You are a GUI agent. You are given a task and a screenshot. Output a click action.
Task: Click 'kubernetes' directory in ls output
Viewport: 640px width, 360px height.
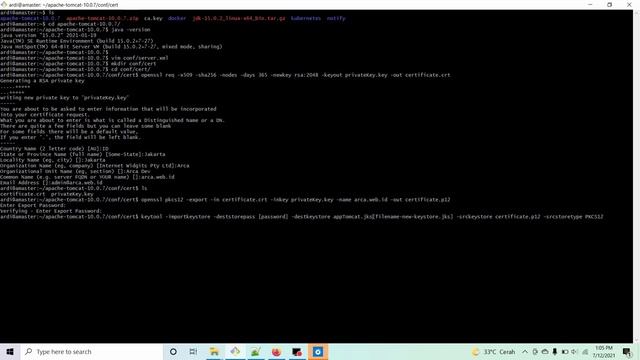(x=305, y=18)
